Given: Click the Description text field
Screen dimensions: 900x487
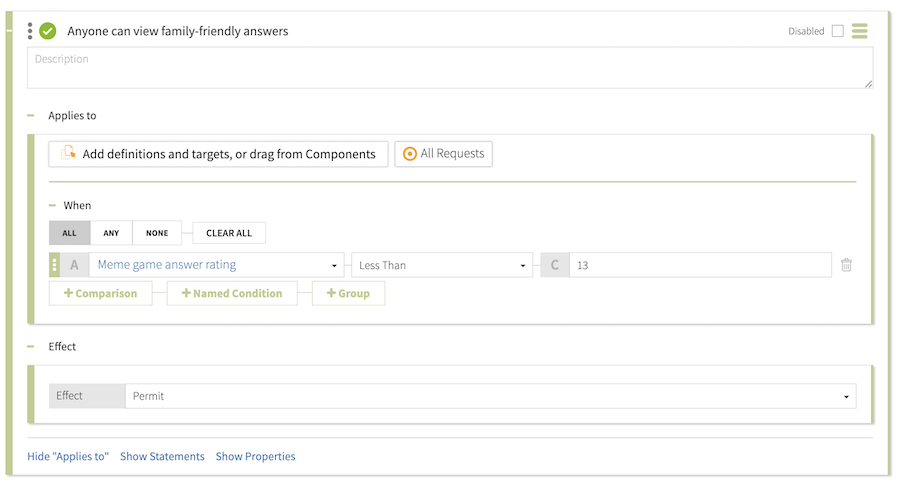Looking at the screenshot, I should (449, 67).
